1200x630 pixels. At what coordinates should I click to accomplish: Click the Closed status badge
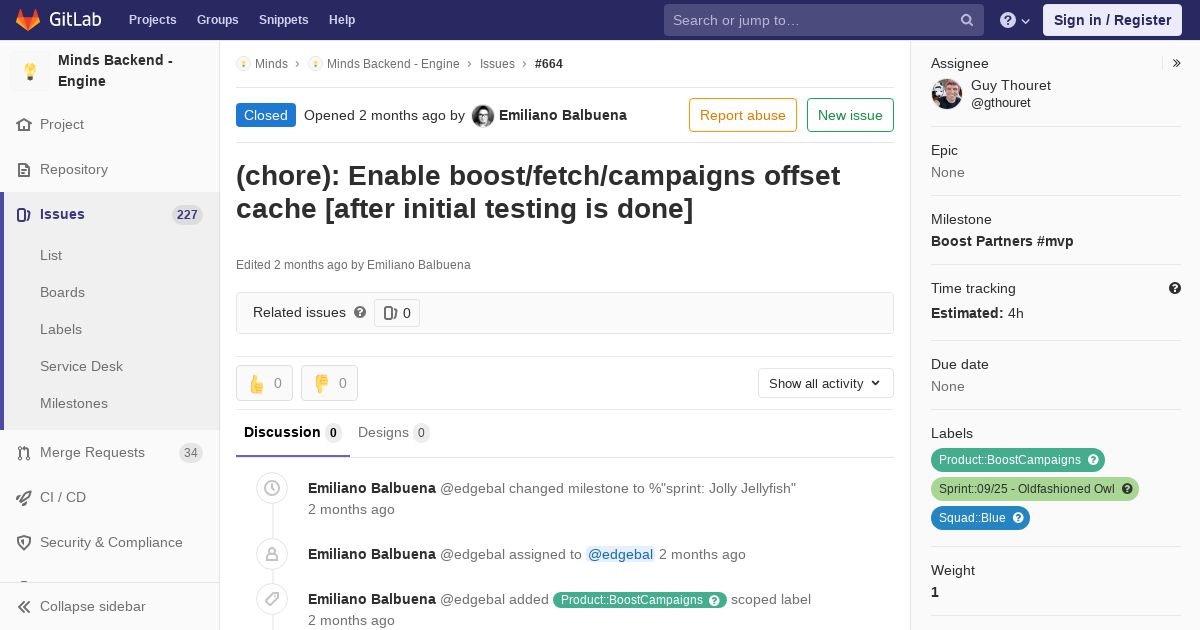266,115
